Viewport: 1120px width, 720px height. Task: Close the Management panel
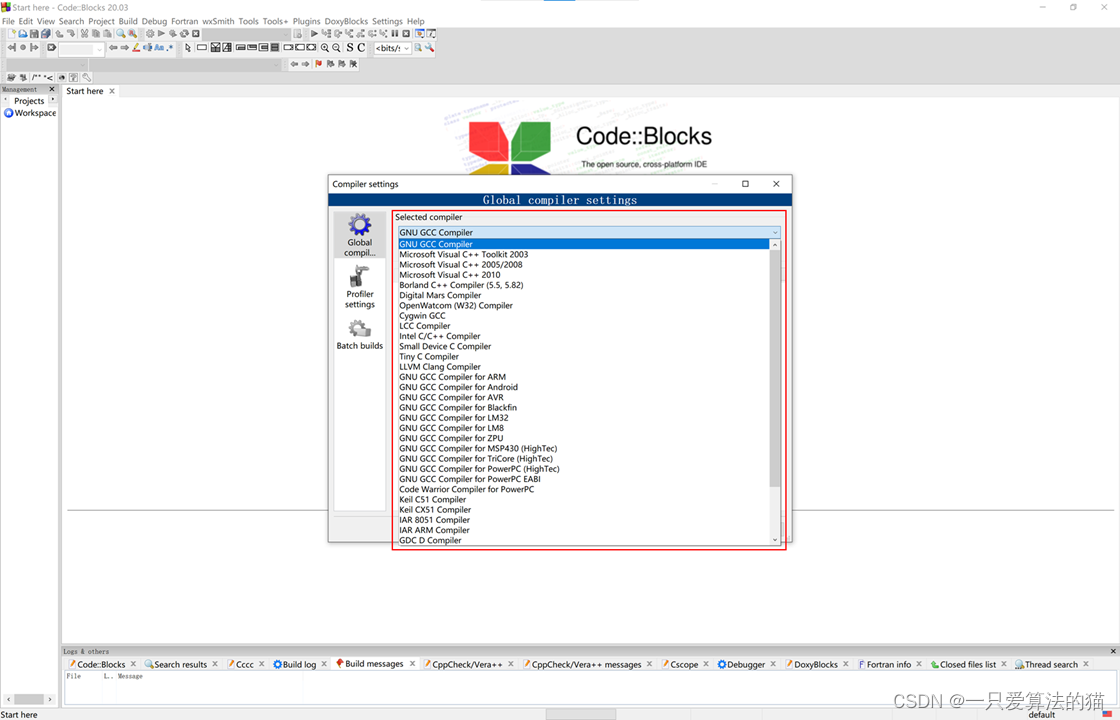pyautogui.click(x=51, y=89)
